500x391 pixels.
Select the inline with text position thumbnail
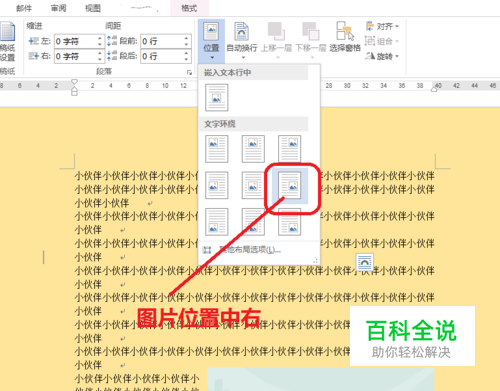(217, 98)
